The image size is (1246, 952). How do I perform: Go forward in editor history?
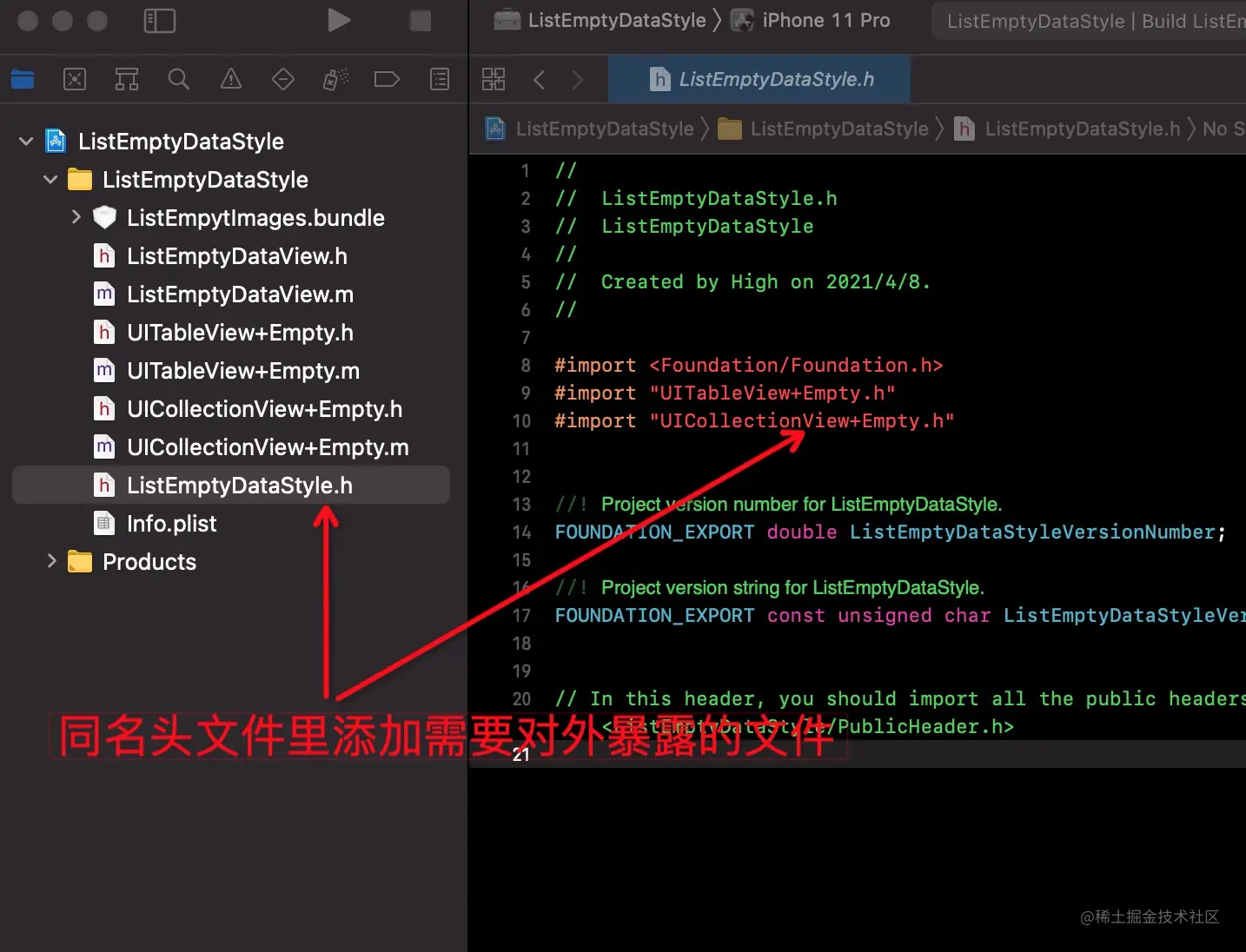(x=578, y=80)
